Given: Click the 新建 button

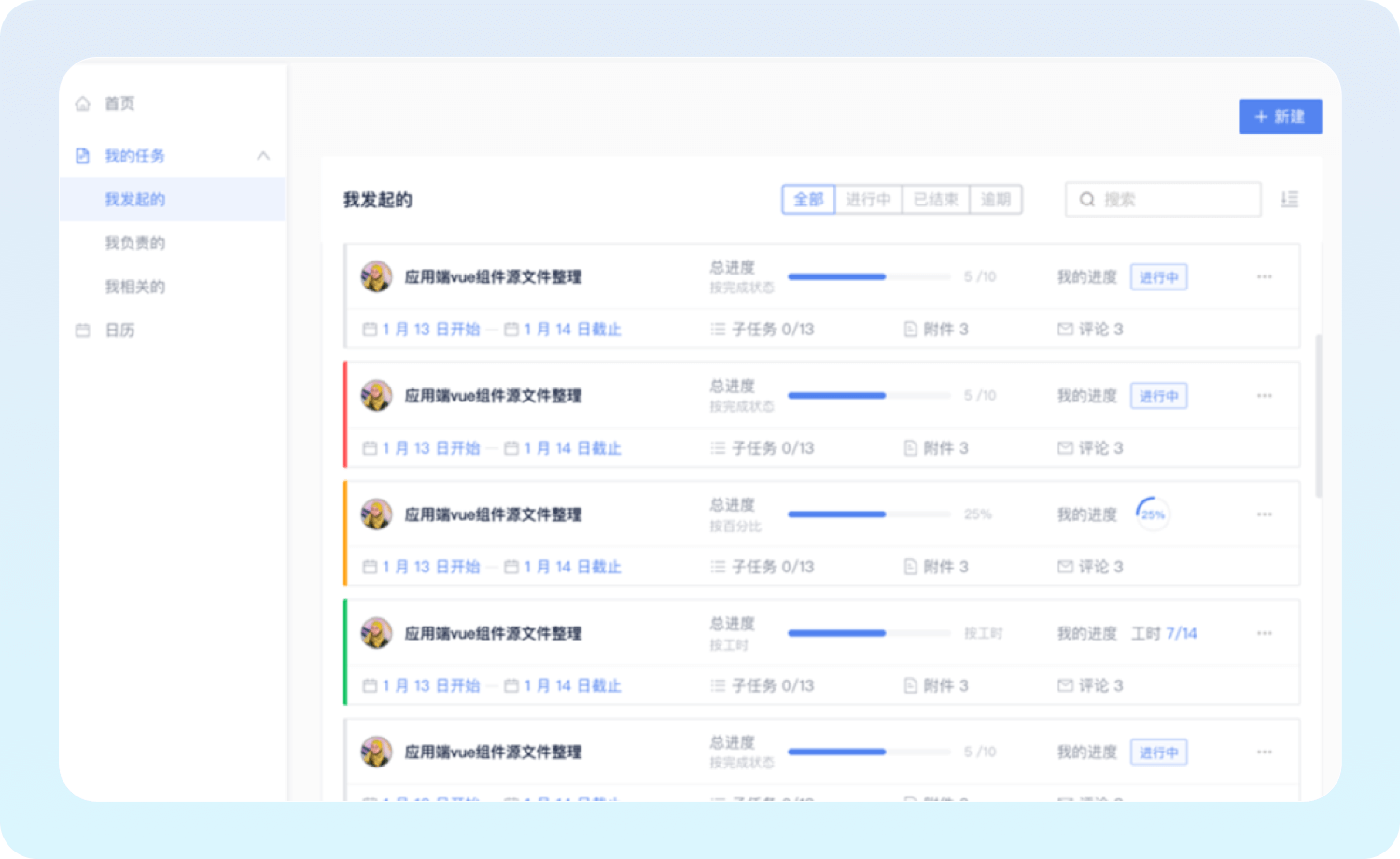Looking at the screenshot, I should point(1280,117).
